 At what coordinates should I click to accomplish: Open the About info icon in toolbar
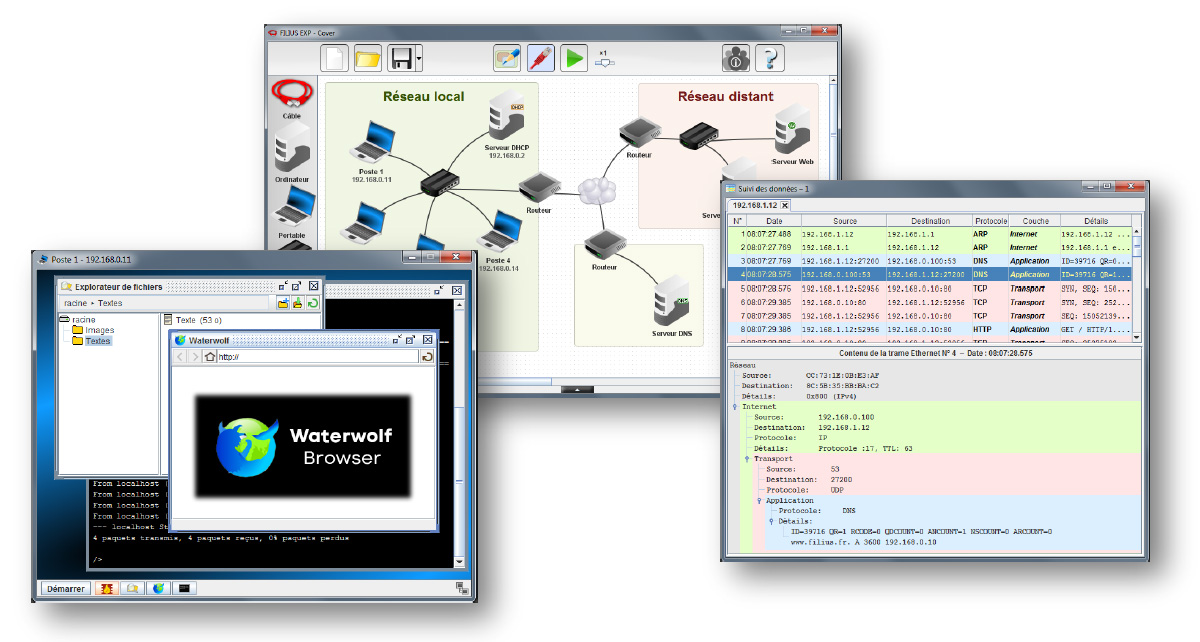(736, 59)
